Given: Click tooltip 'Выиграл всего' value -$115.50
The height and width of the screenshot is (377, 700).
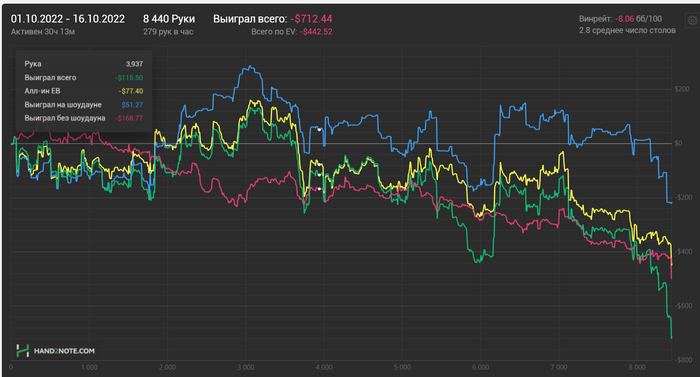Looking at the screenshot, I should (x=129, y=78).
